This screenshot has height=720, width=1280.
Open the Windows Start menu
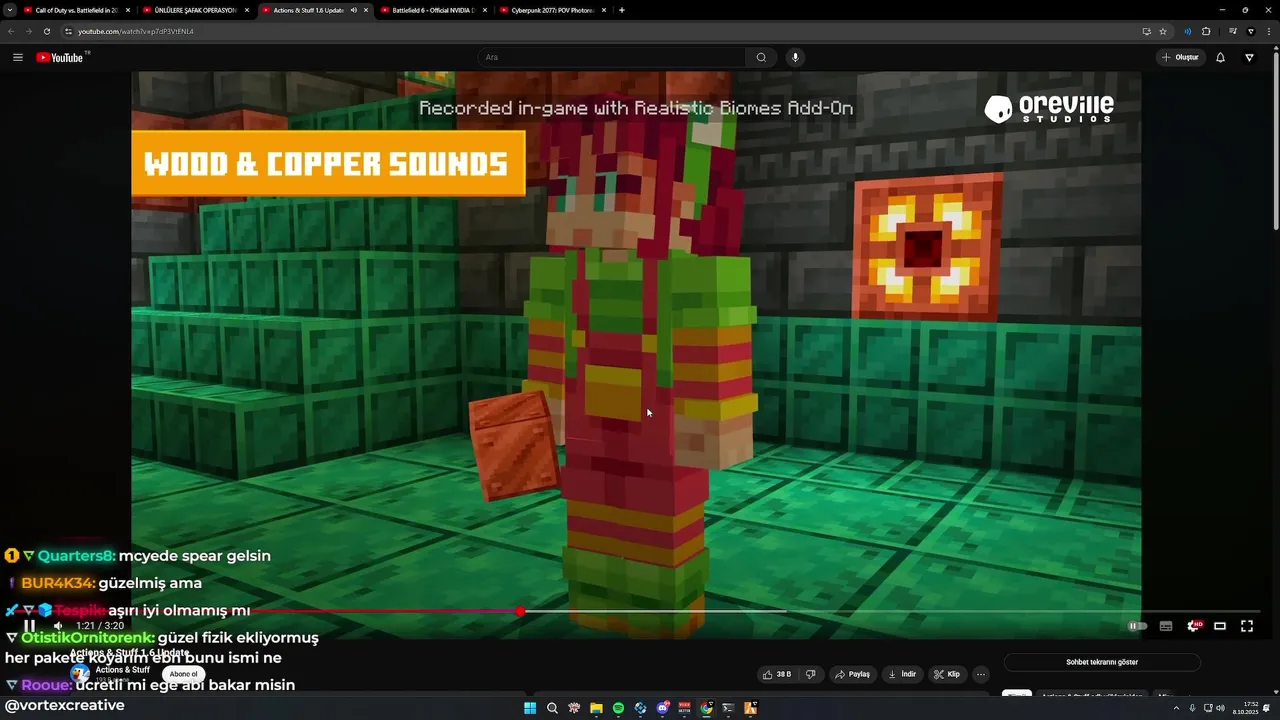530,708
